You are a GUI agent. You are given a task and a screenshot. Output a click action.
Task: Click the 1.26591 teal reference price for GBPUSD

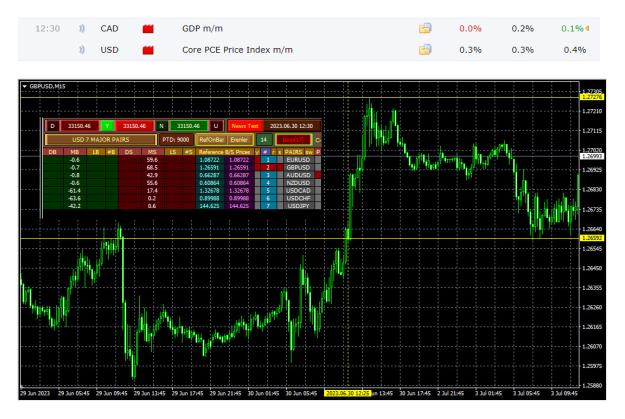[x=209, y=167]
